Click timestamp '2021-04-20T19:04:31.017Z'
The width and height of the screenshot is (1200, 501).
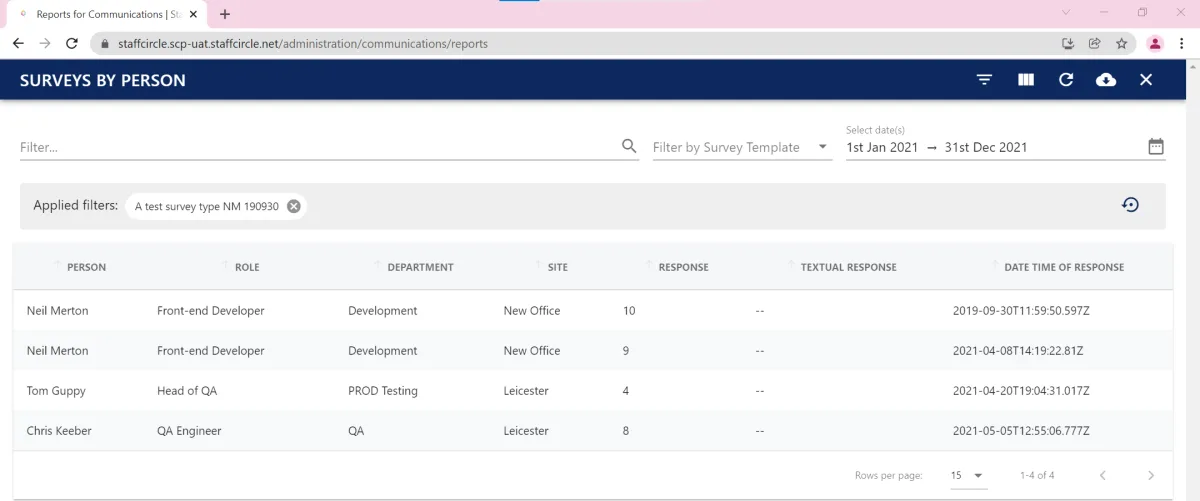click(x=1021, y=391)
